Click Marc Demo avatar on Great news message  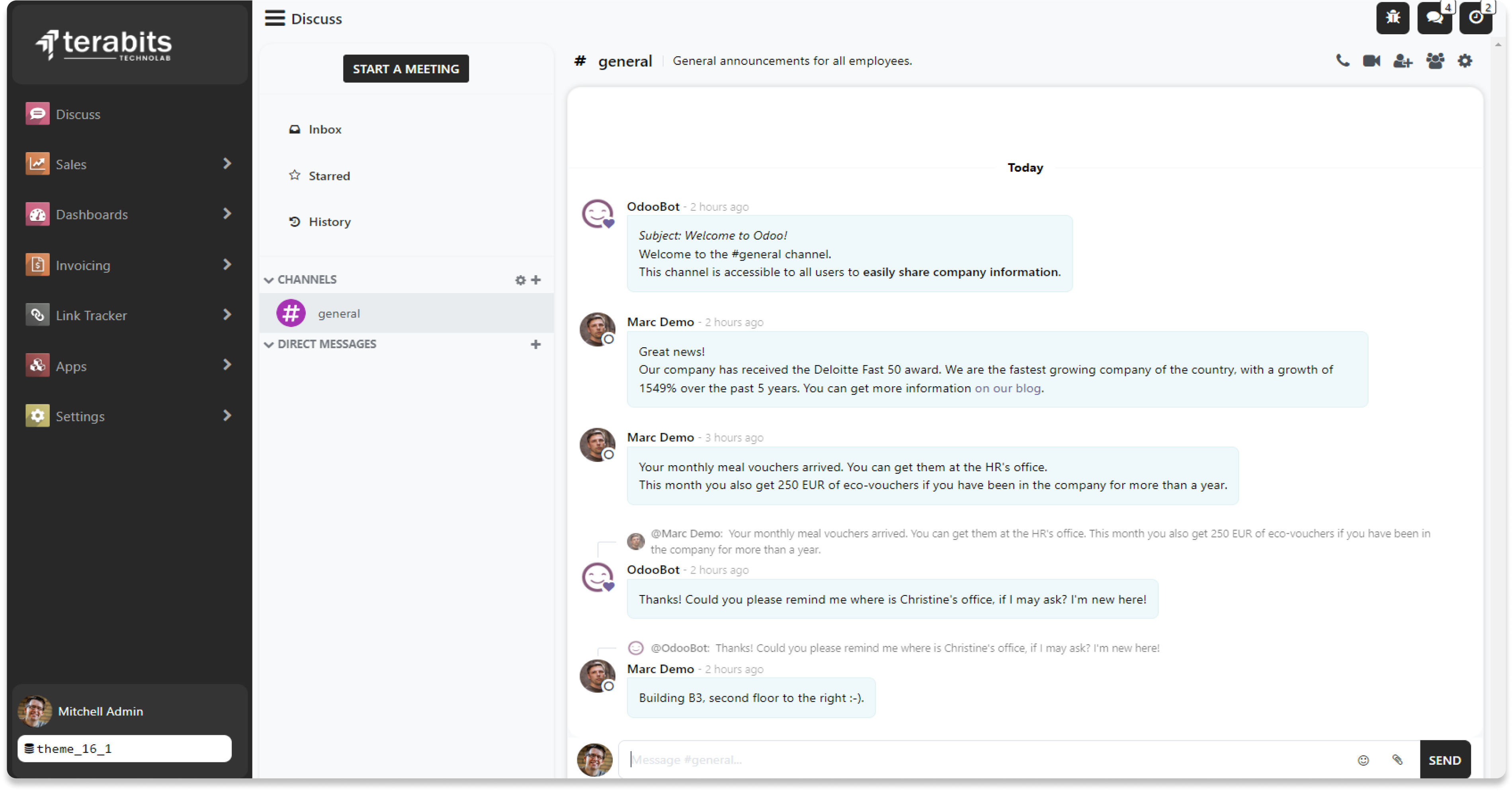point(598,329)
